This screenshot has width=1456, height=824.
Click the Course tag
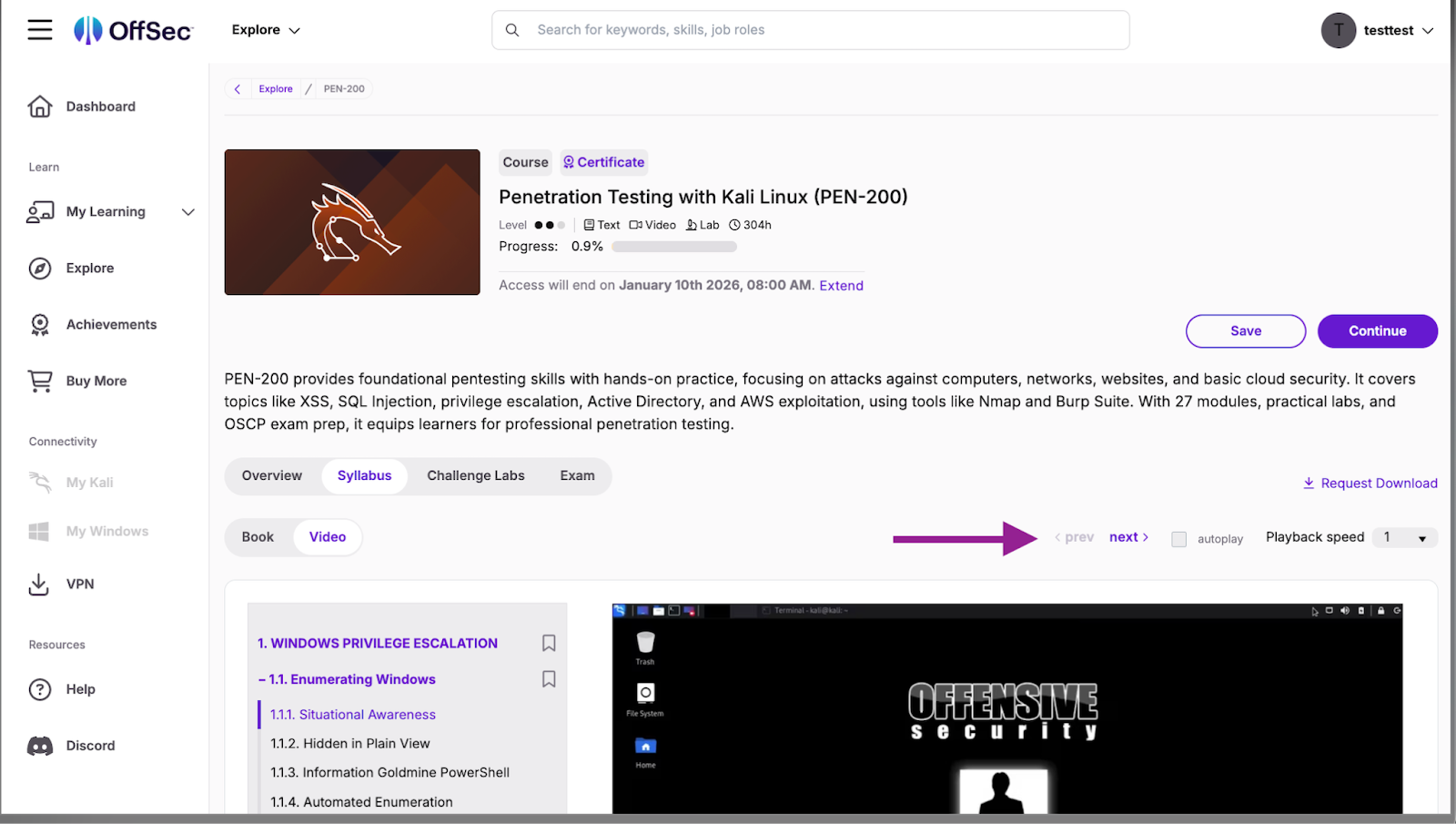click(526, 162)
